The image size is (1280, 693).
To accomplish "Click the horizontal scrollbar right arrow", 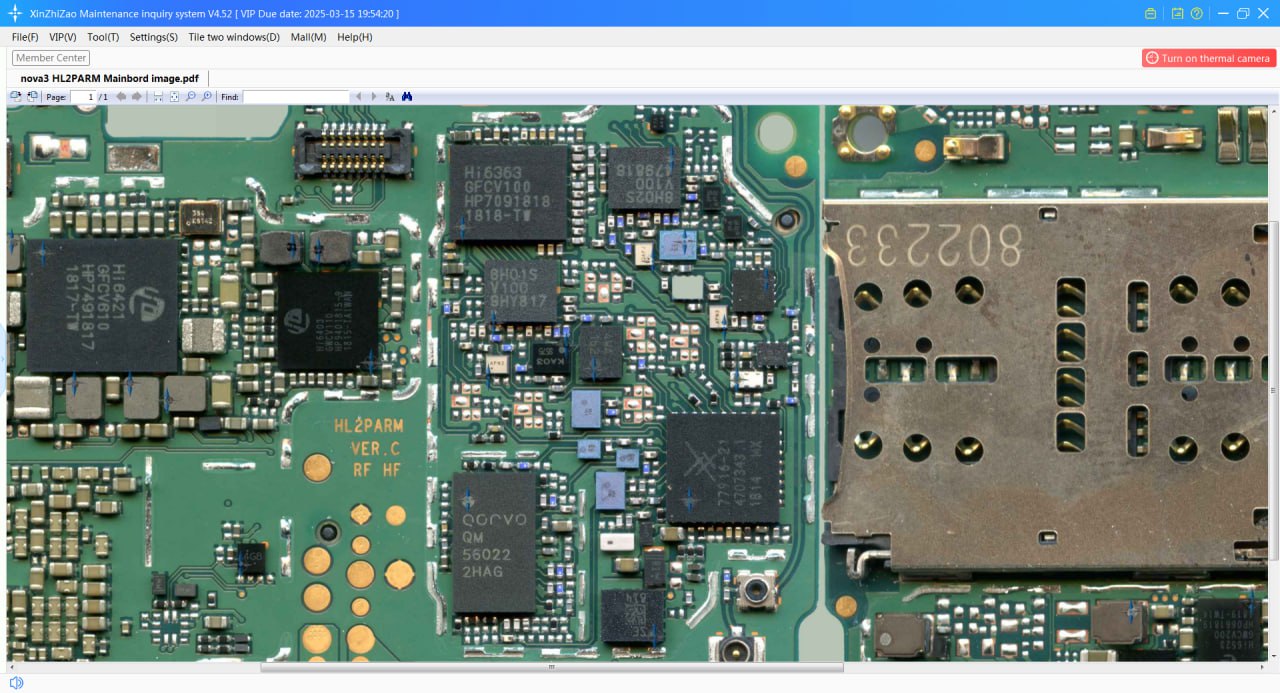I will (1263, 666).
